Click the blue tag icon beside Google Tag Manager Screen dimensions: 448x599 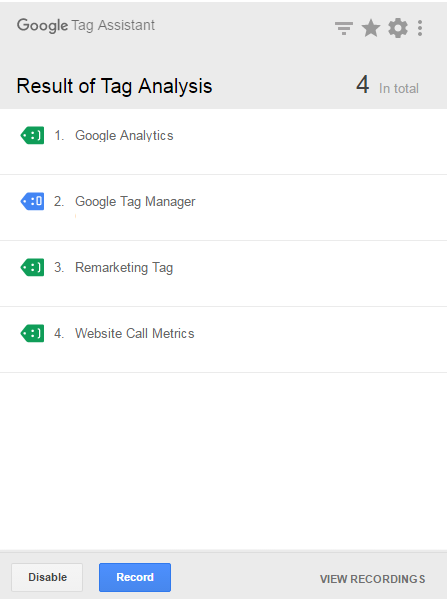pos(32,201)
